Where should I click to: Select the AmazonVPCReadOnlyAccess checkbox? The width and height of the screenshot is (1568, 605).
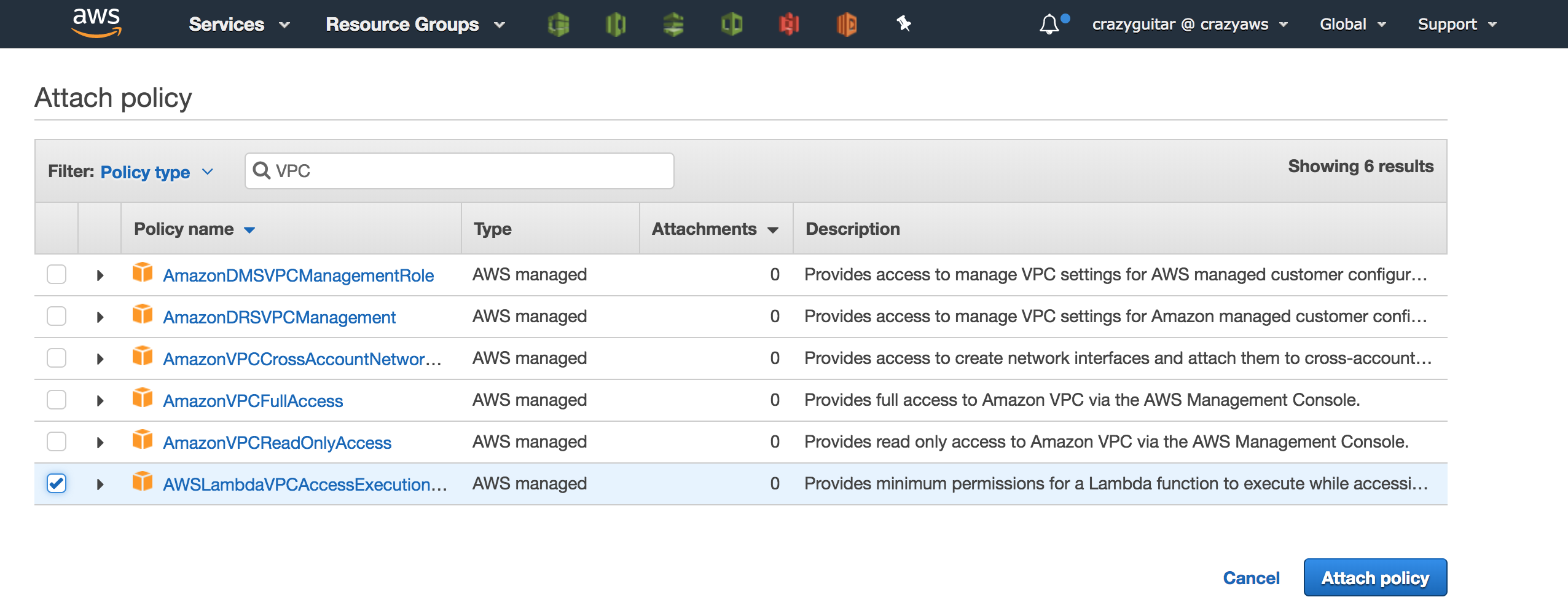point(57,441)
